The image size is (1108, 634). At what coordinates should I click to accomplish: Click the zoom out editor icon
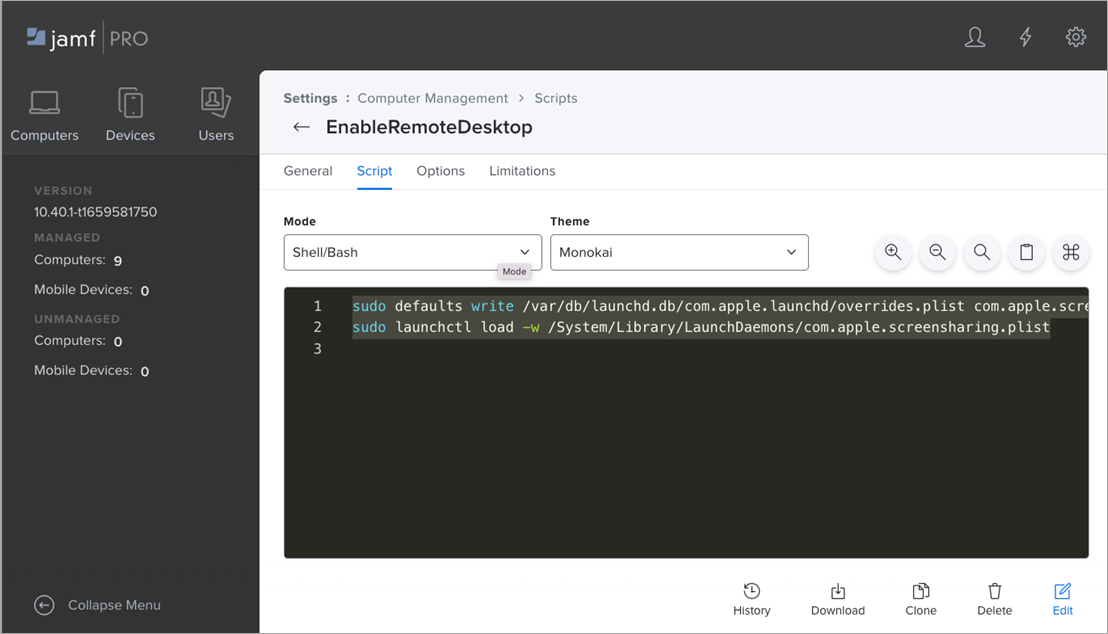click(x=938, y=252)
